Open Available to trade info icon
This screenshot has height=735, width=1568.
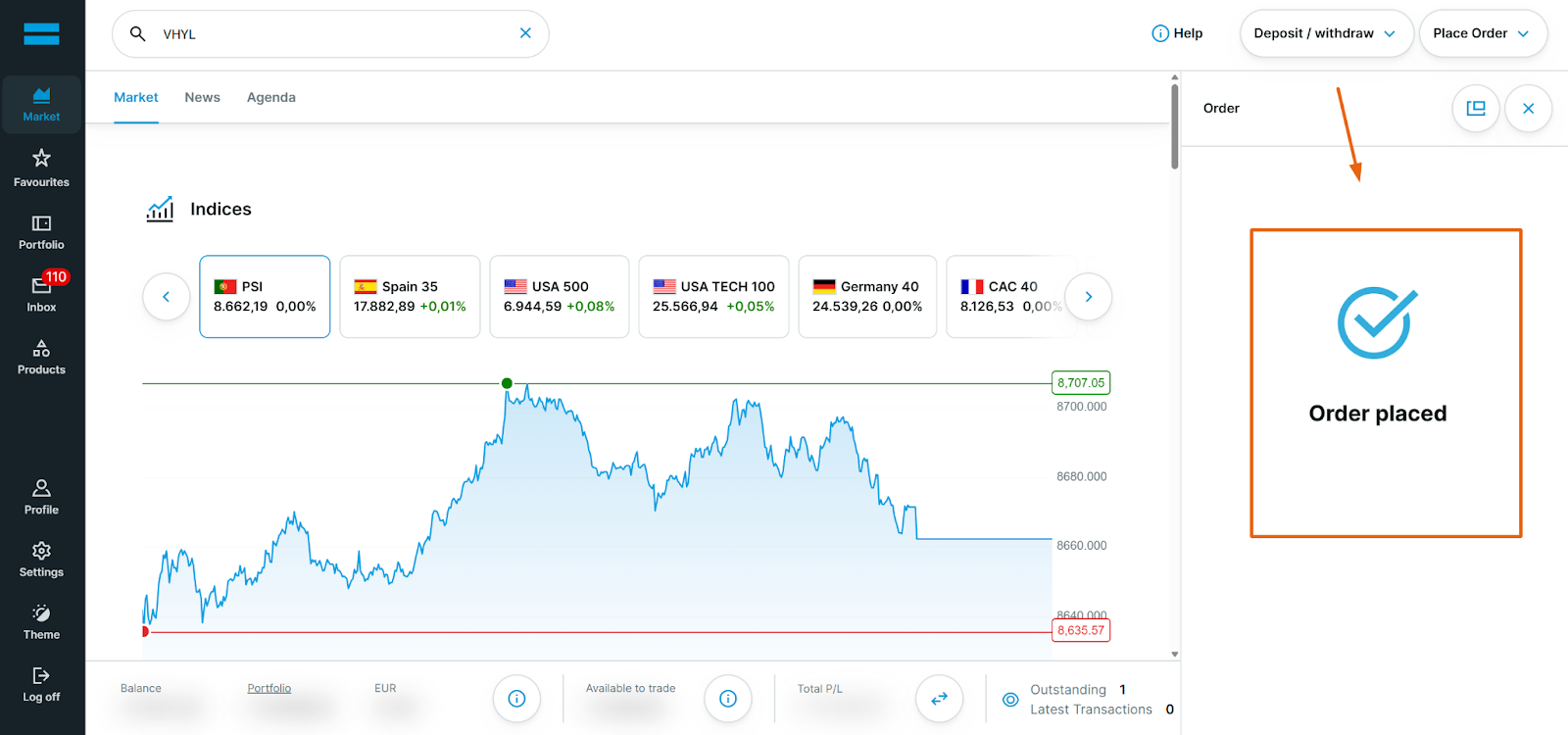tap(728, 699)
